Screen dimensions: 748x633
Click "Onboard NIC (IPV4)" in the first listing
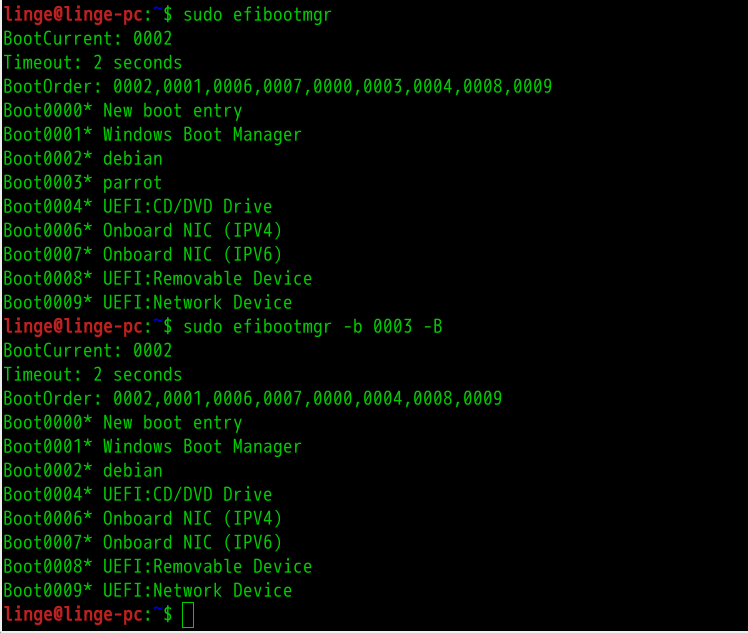(x=192, y=231)
